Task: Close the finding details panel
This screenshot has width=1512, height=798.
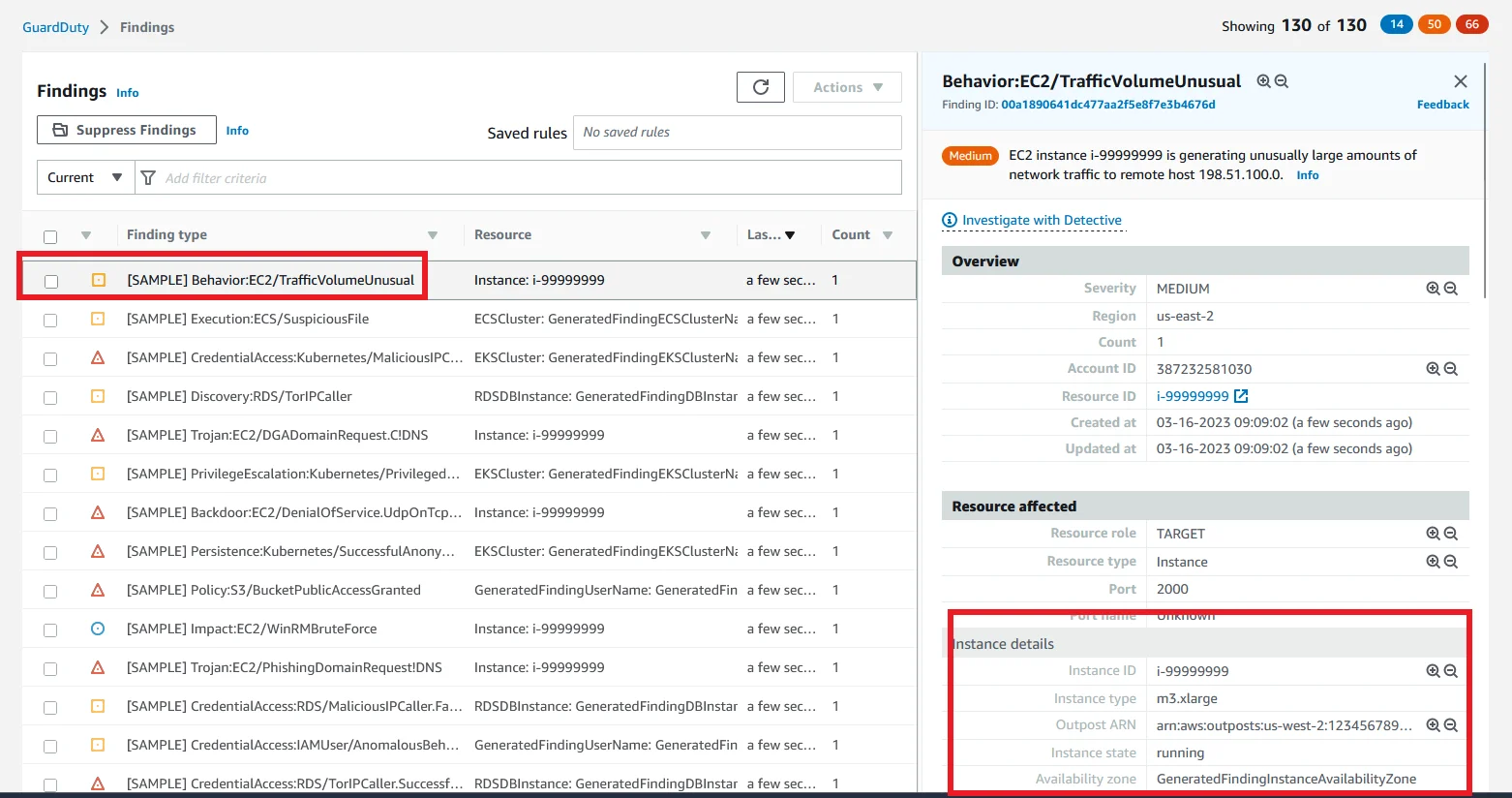Action: pyautogui.click(x=1460, y=81)
